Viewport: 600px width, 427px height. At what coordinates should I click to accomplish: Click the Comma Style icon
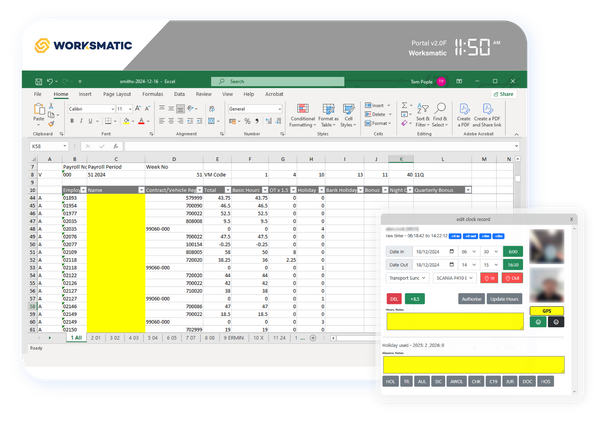tap(257, 121)
